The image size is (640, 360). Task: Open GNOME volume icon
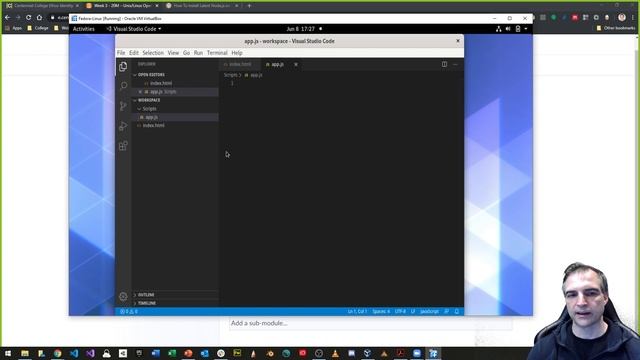point(508,29)
